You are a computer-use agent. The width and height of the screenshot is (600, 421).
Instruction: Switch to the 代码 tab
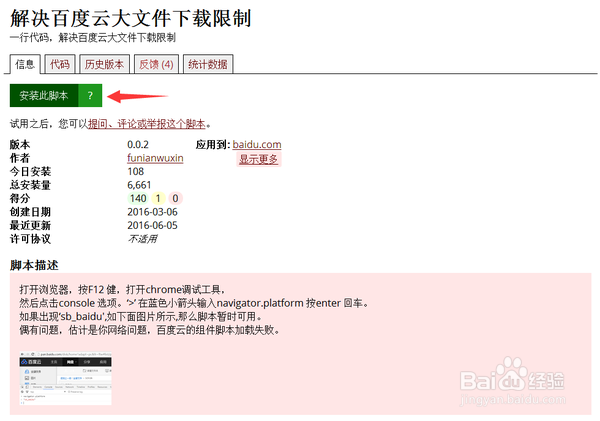[60, 64]
